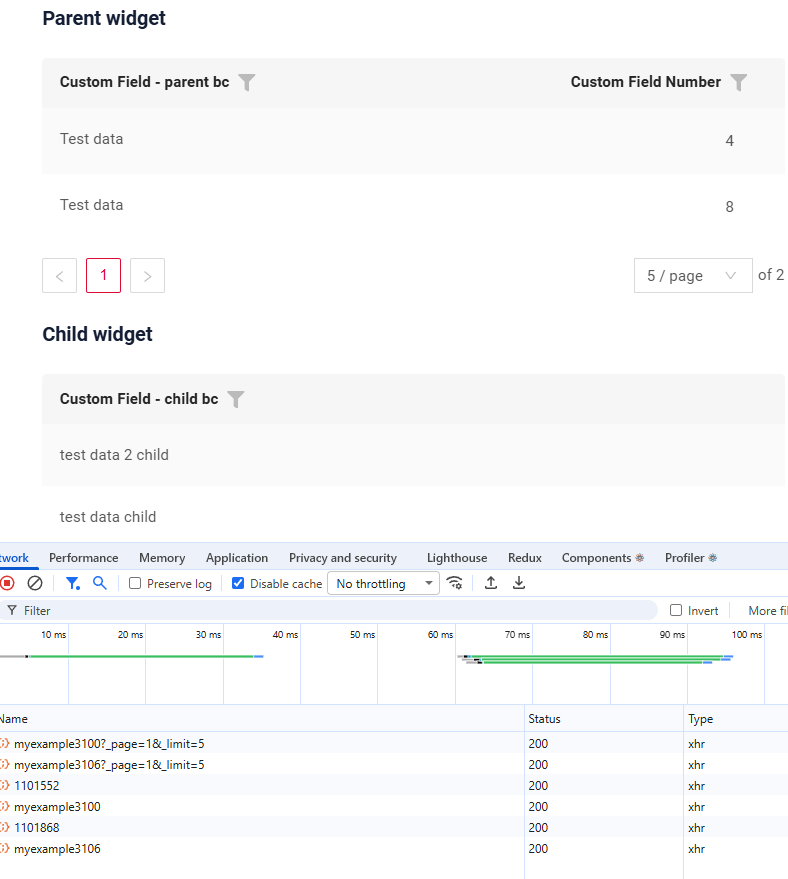Click the import HAR upload icon
The image size is (788, 879).
(x=491, y=583)
